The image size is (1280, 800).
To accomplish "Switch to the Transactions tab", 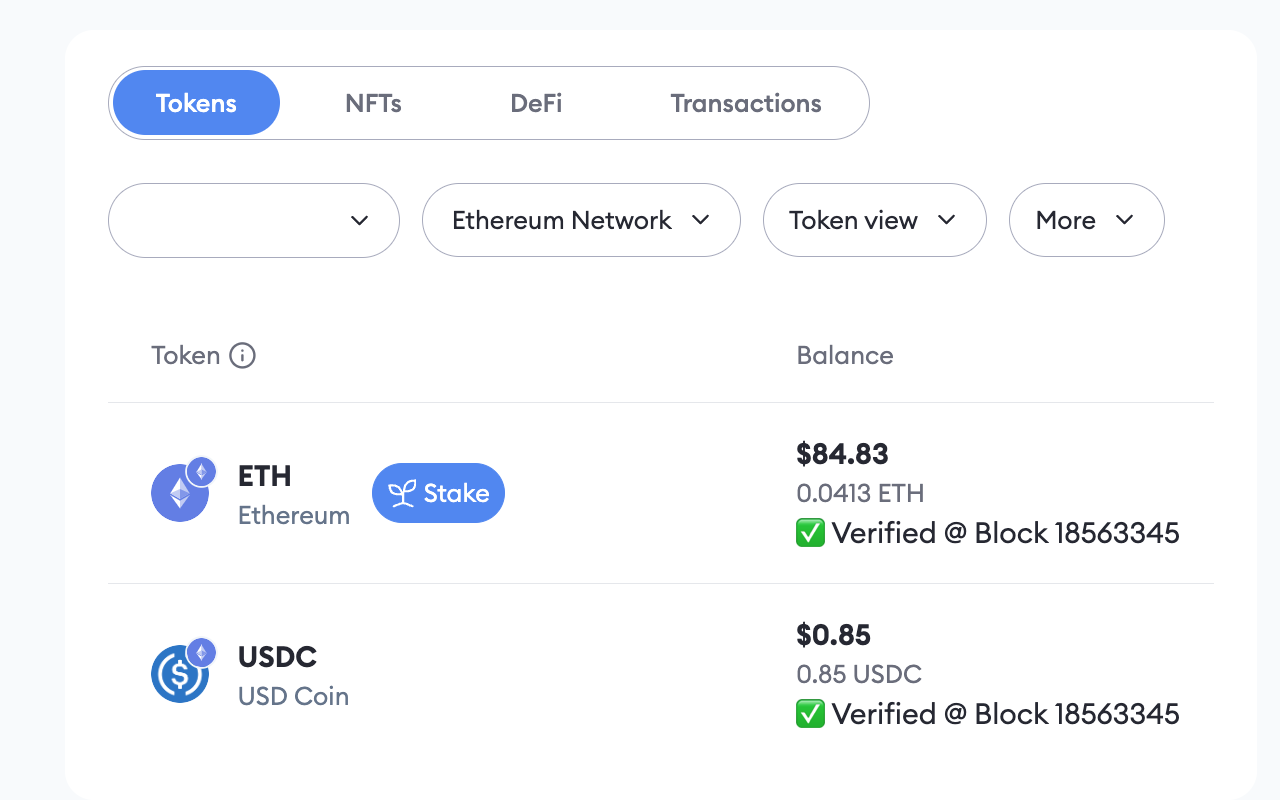I will [x=746, y=103].
